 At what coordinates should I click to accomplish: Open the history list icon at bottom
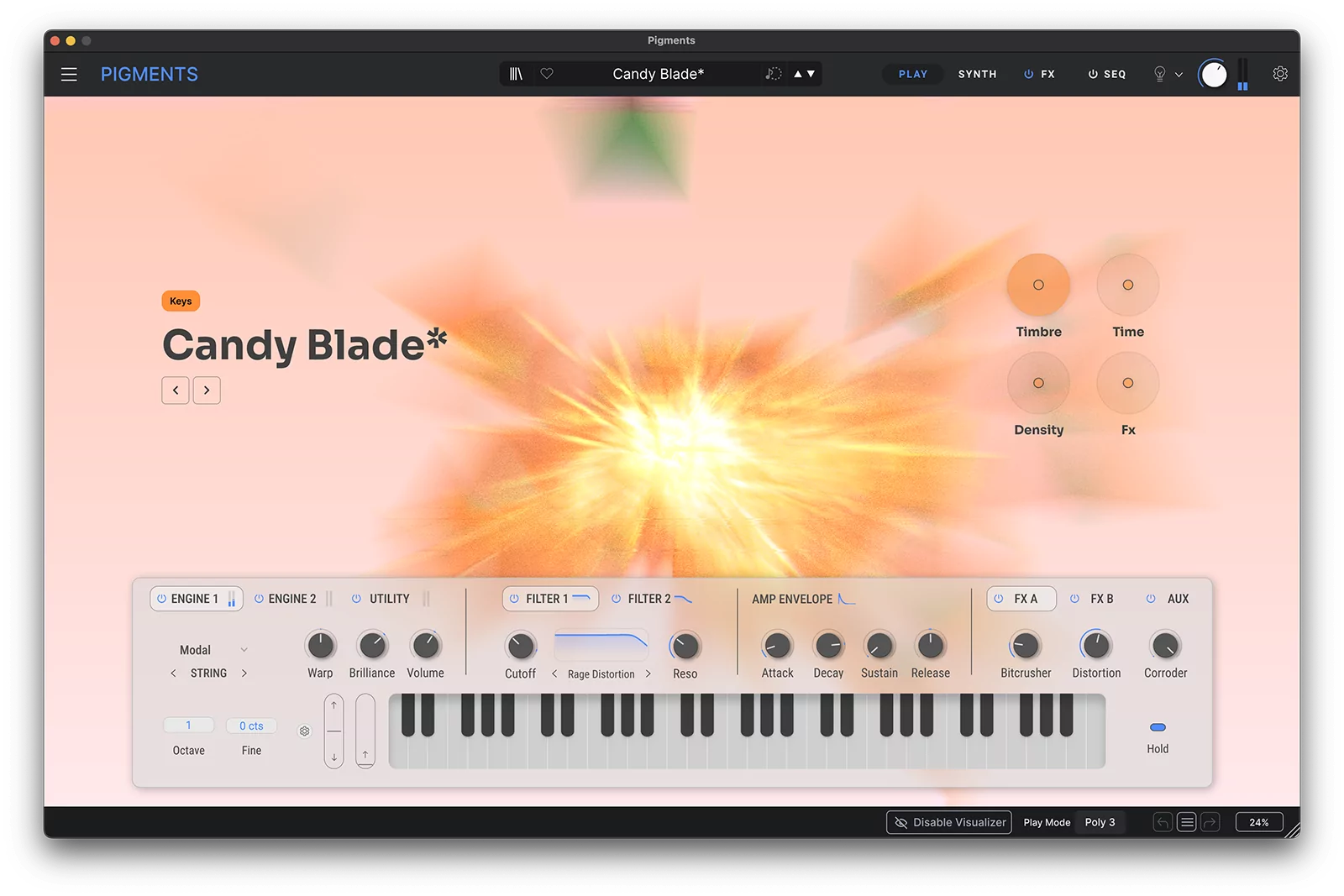[x=1186, y=822]
